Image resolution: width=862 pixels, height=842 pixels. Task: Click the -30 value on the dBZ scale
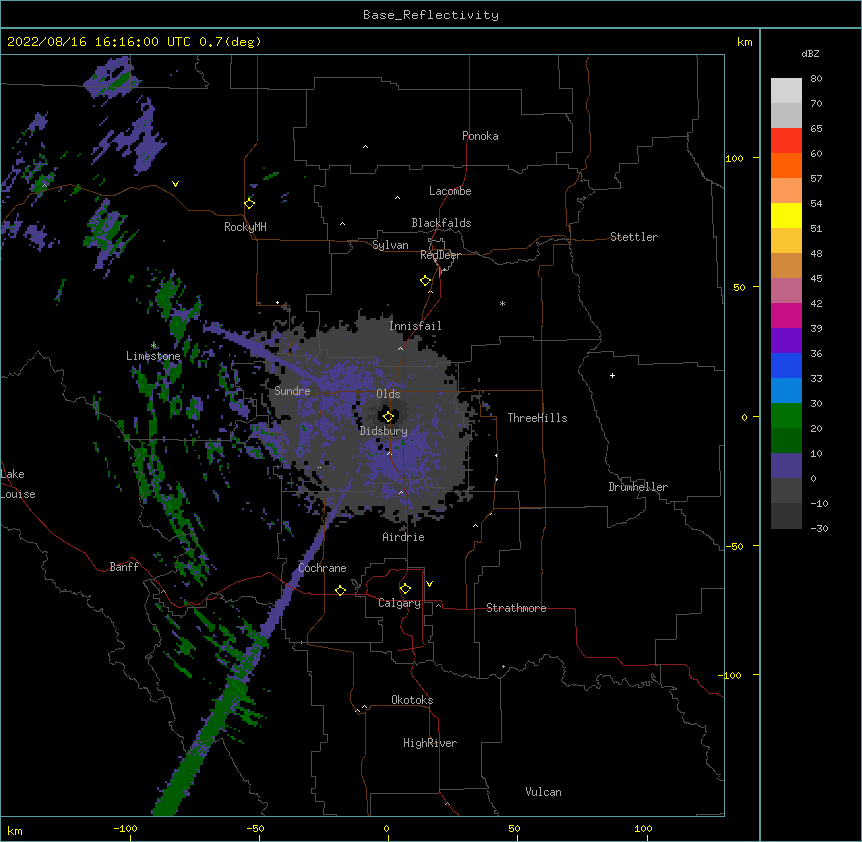point(819,529)
